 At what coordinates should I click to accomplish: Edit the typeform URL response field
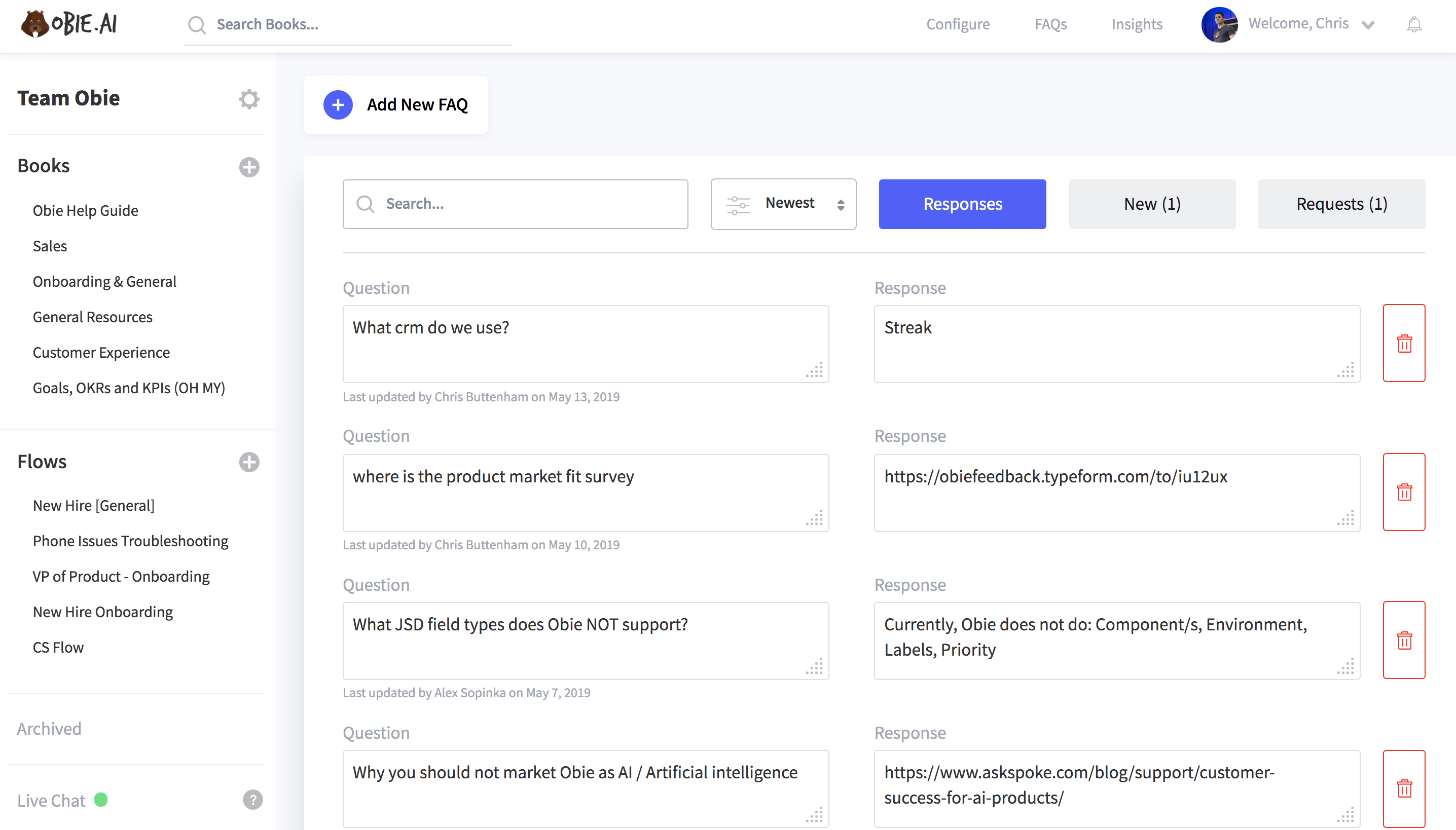tap(1117, 493)
